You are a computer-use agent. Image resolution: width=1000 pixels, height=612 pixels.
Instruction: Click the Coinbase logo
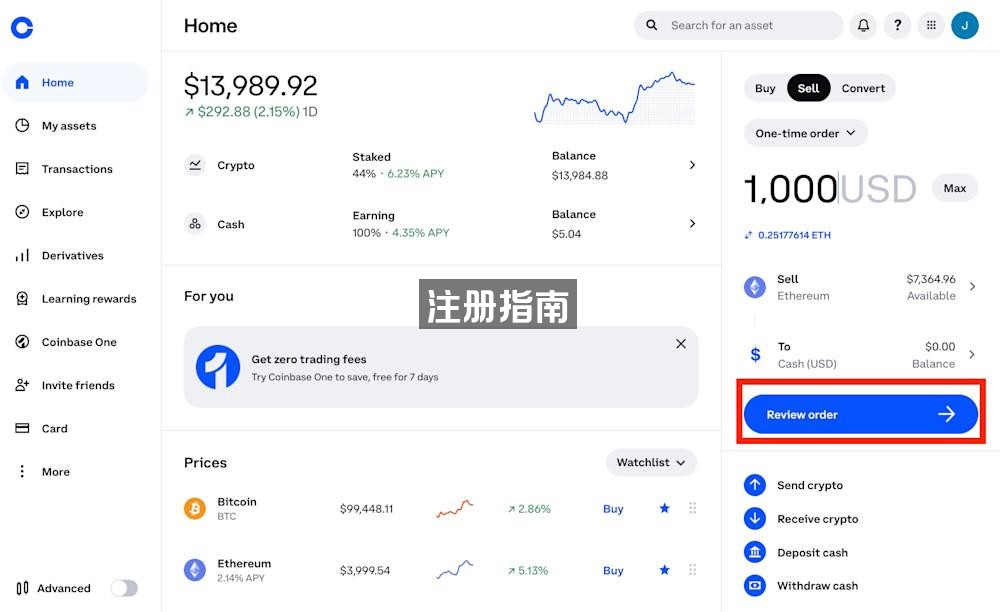coord(22,27)
